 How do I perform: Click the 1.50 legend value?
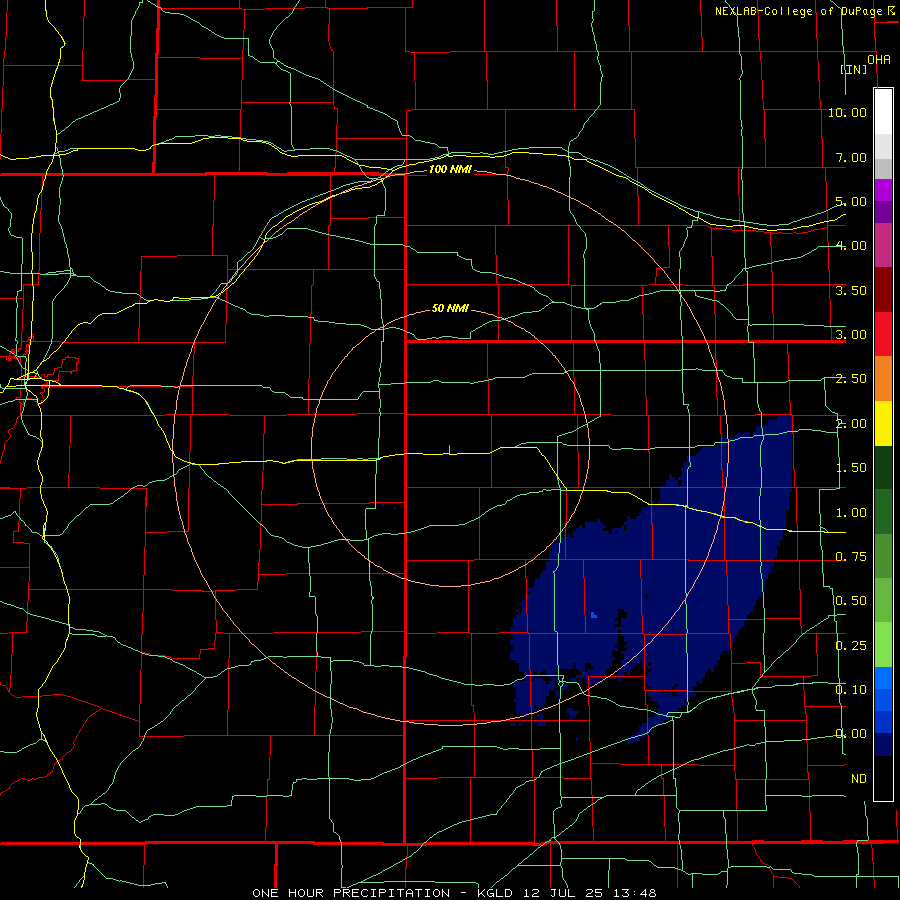(851, 468)
